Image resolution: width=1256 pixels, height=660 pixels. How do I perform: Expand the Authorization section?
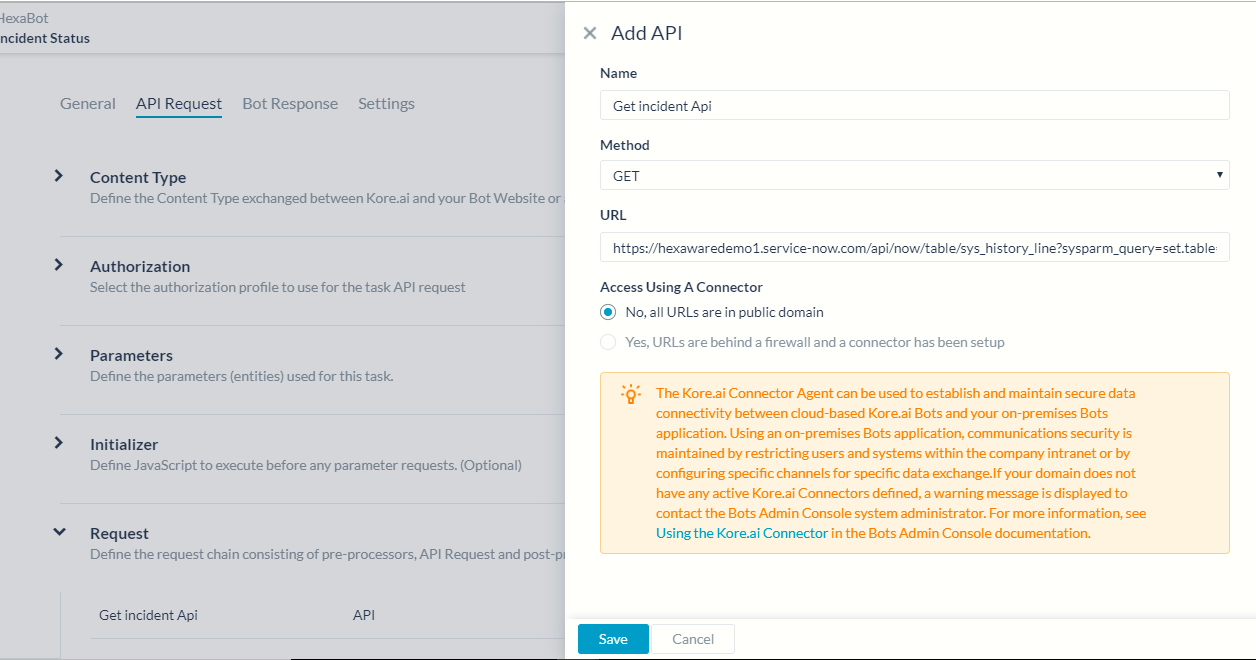(x=59, y=265)
